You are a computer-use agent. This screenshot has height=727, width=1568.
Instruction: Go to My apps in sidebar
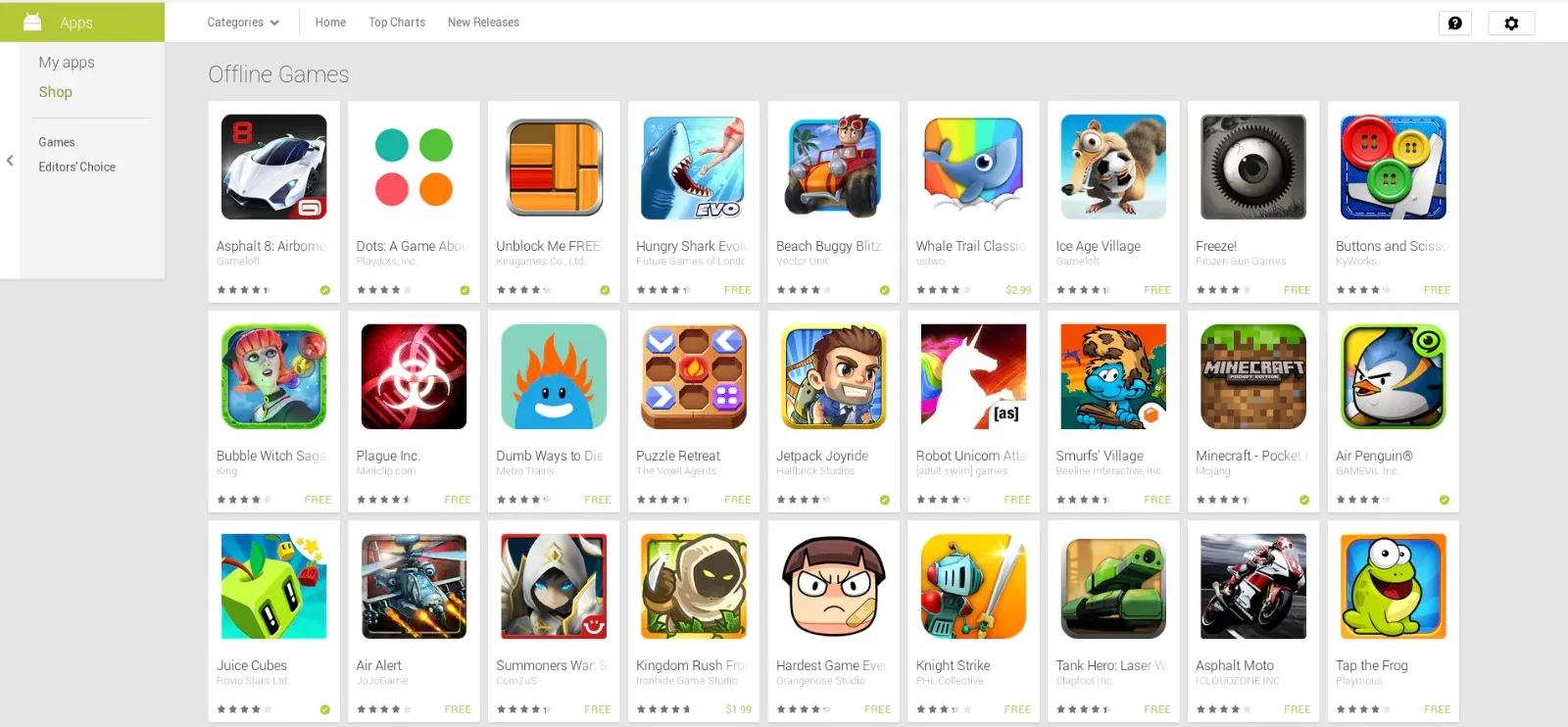[x=67, y=62]
